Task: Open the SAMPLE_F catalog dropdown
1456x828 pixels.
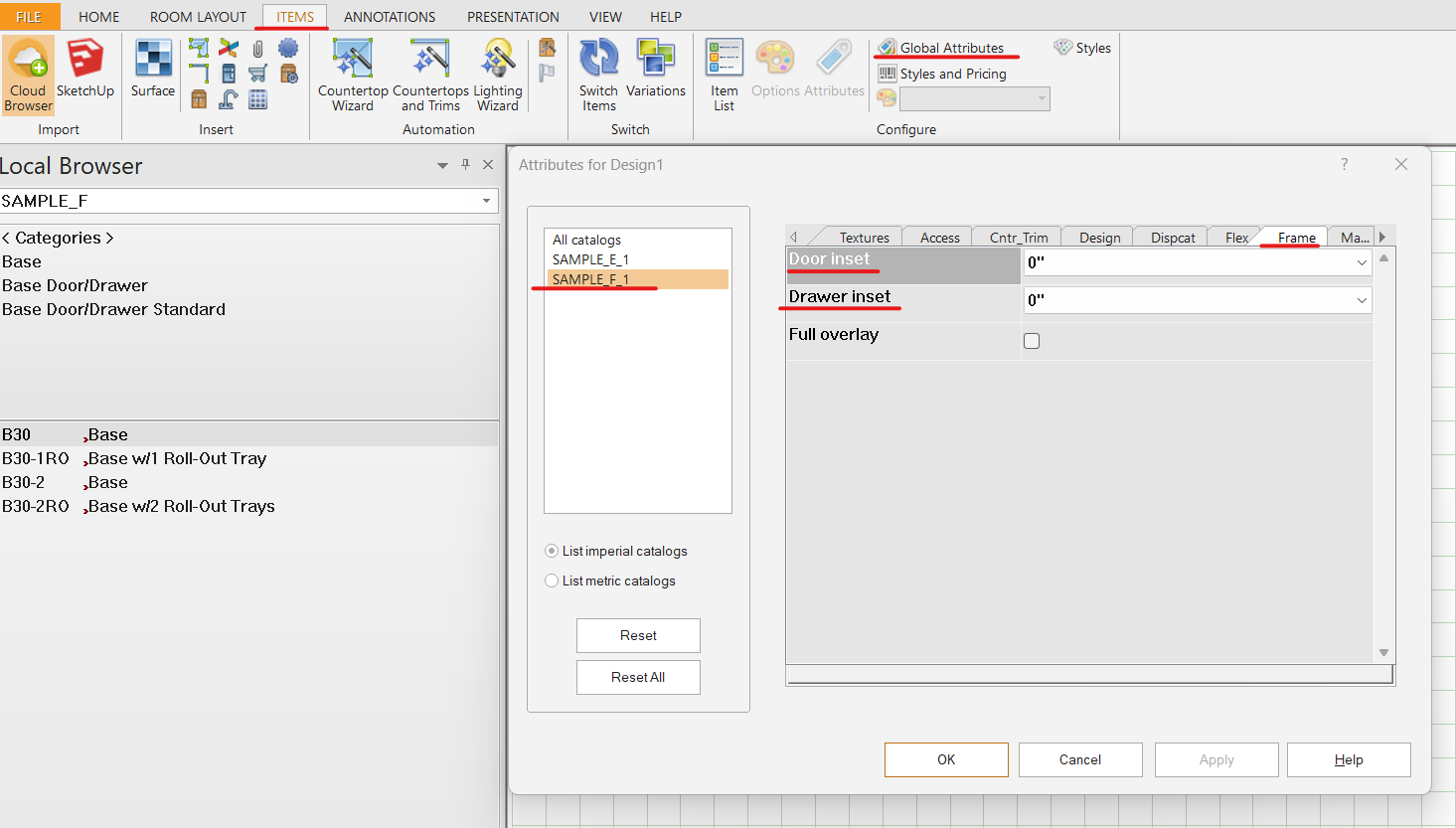Action: click(x=486, y=201)
